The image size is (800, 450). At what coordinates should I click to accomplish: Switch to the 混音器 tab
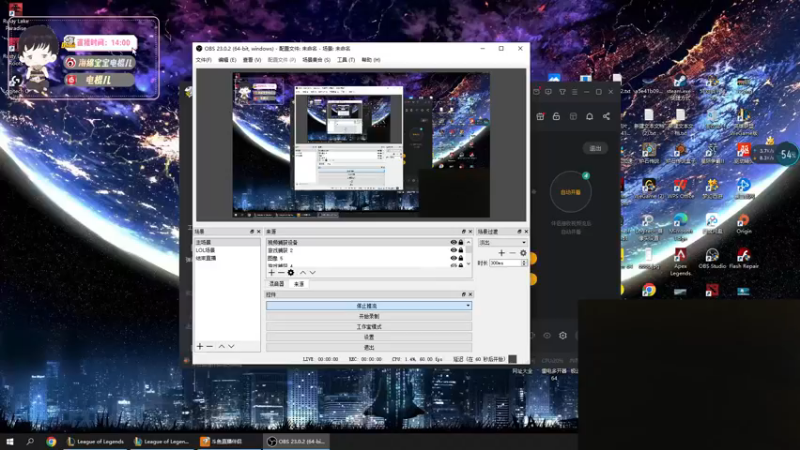277,284
